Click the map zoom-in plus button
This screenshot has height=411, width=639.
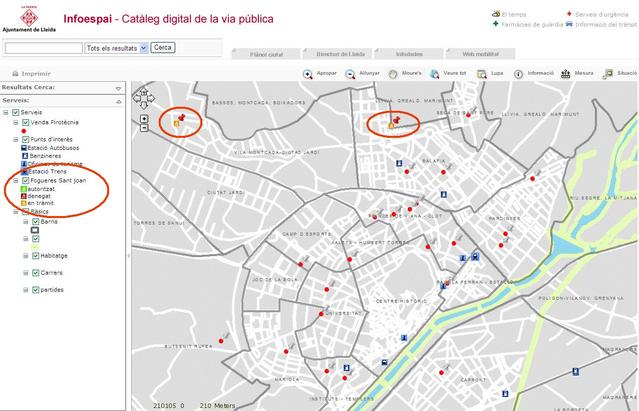pyautogui.click(x=145, y=119)
